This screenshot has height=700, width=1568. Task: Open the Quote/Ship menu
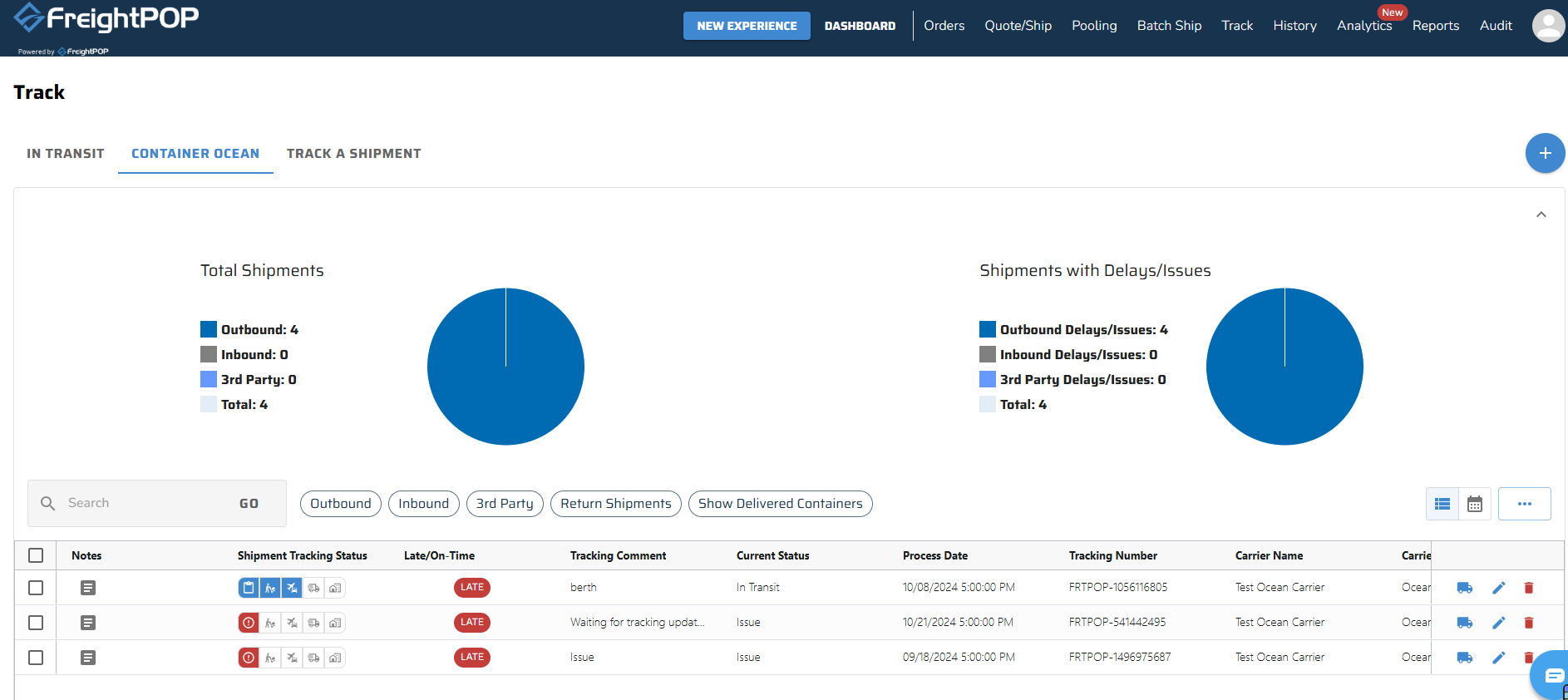point(1018,26)
